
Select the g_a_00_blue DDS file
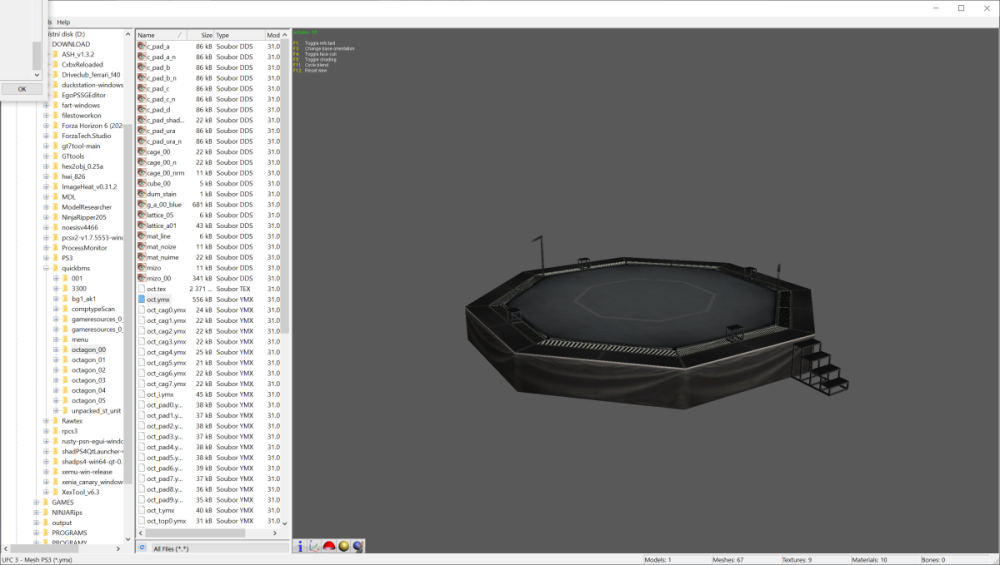click(x=164, y=204)
